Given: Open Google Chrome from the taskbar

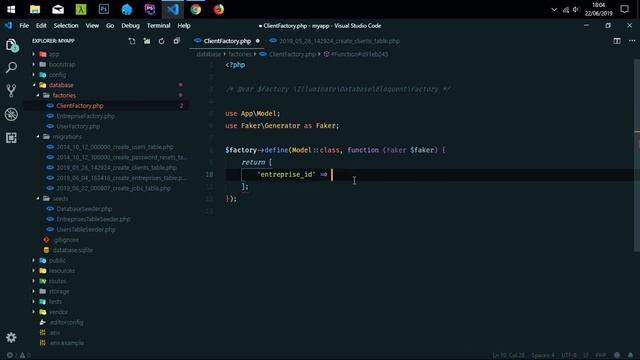Looking at the screenshot, I should coord(196,9).
